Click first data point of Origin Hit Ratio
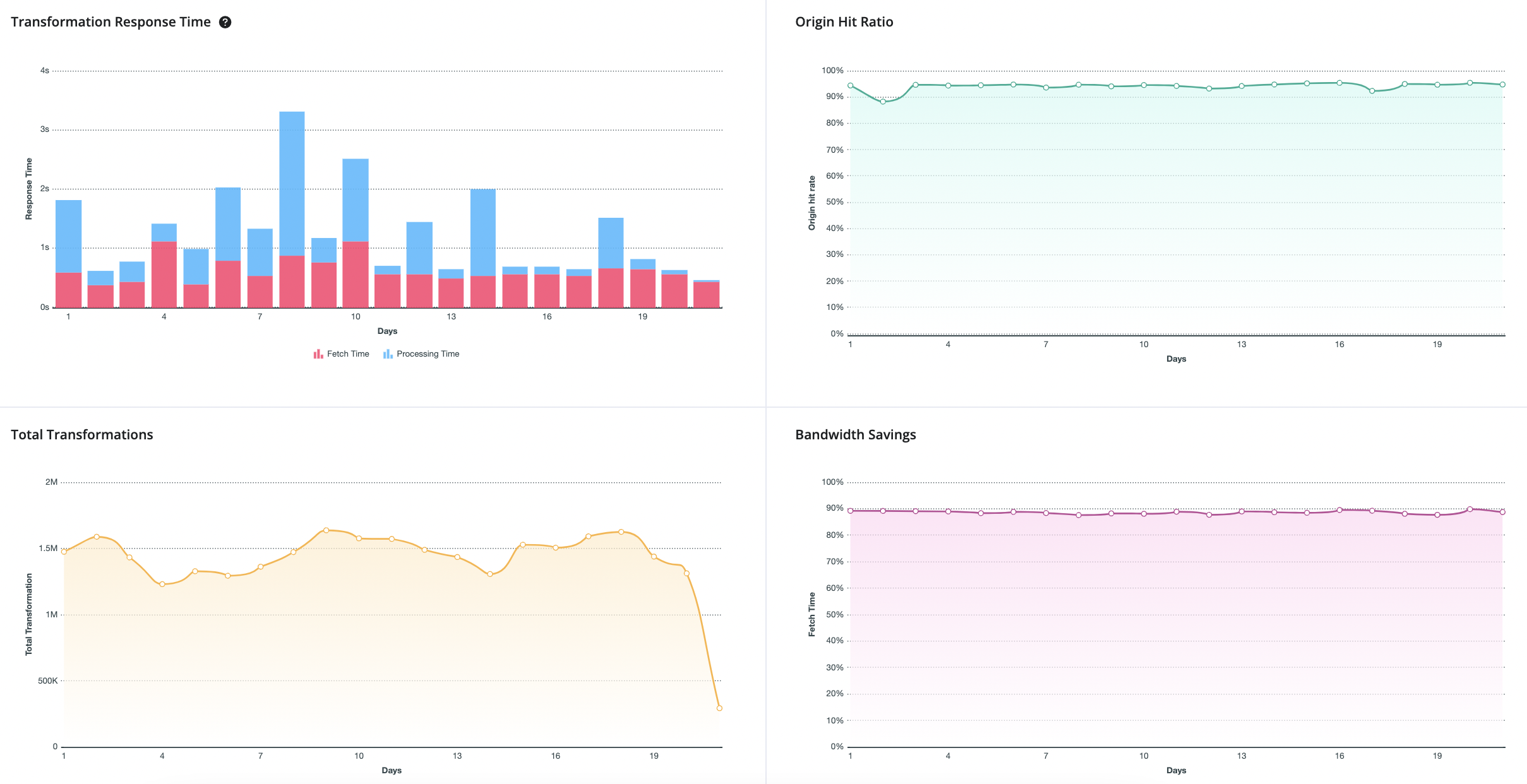 click(851, 86)
